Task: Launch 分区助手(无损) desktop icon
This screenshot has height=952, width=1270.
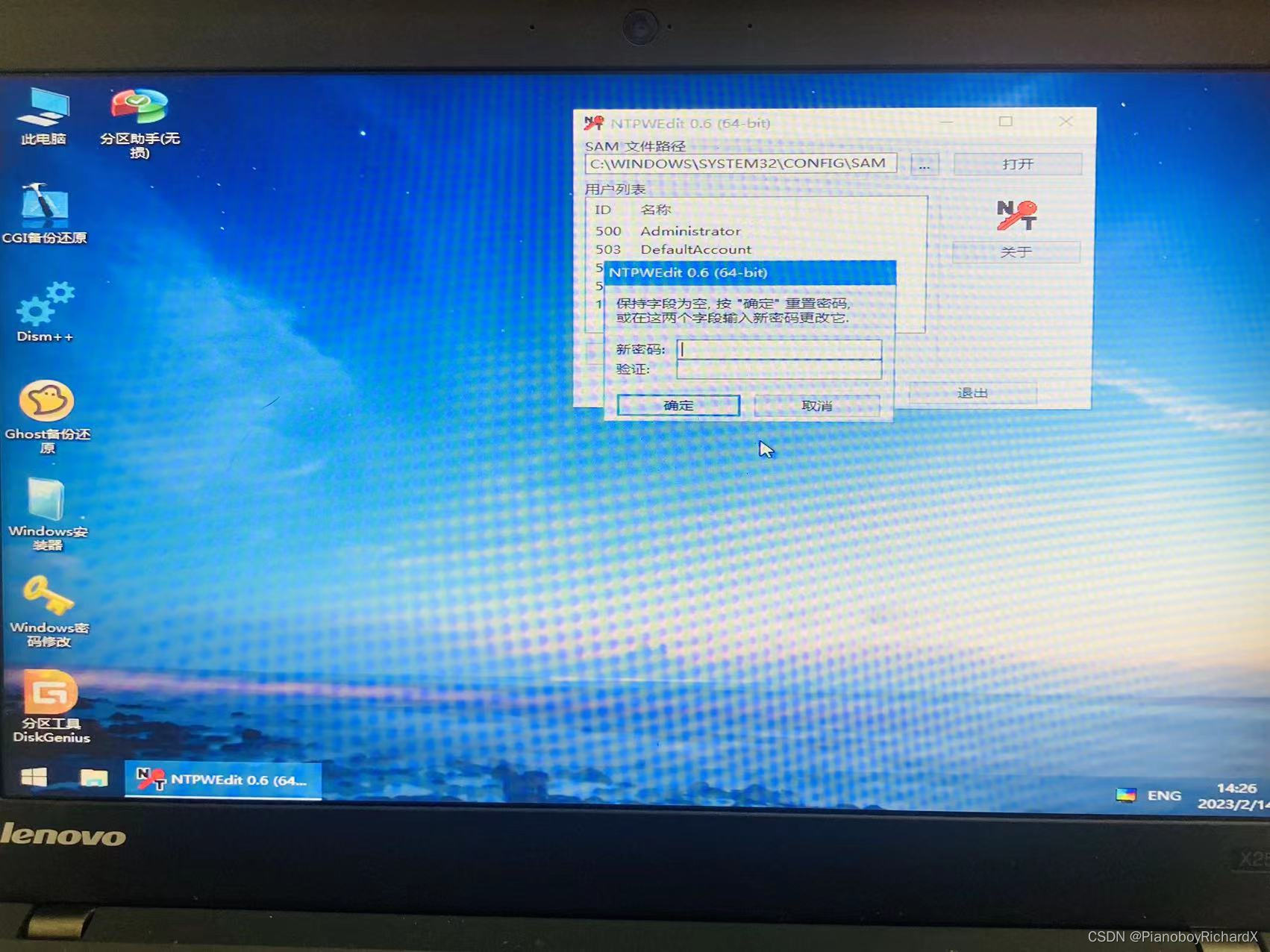Action: pyautogui.click(x=140, y=124)
